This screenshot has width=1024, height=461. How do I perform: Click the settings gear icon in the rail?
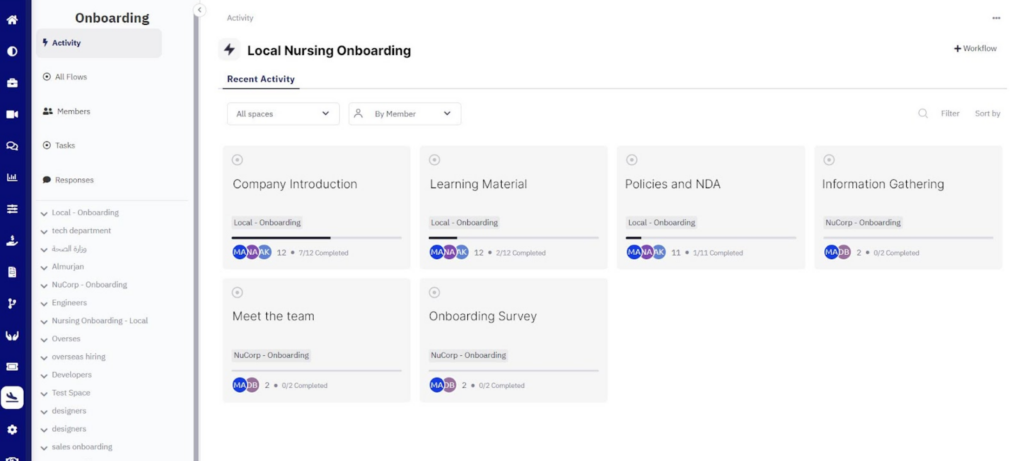coord(12,429)
